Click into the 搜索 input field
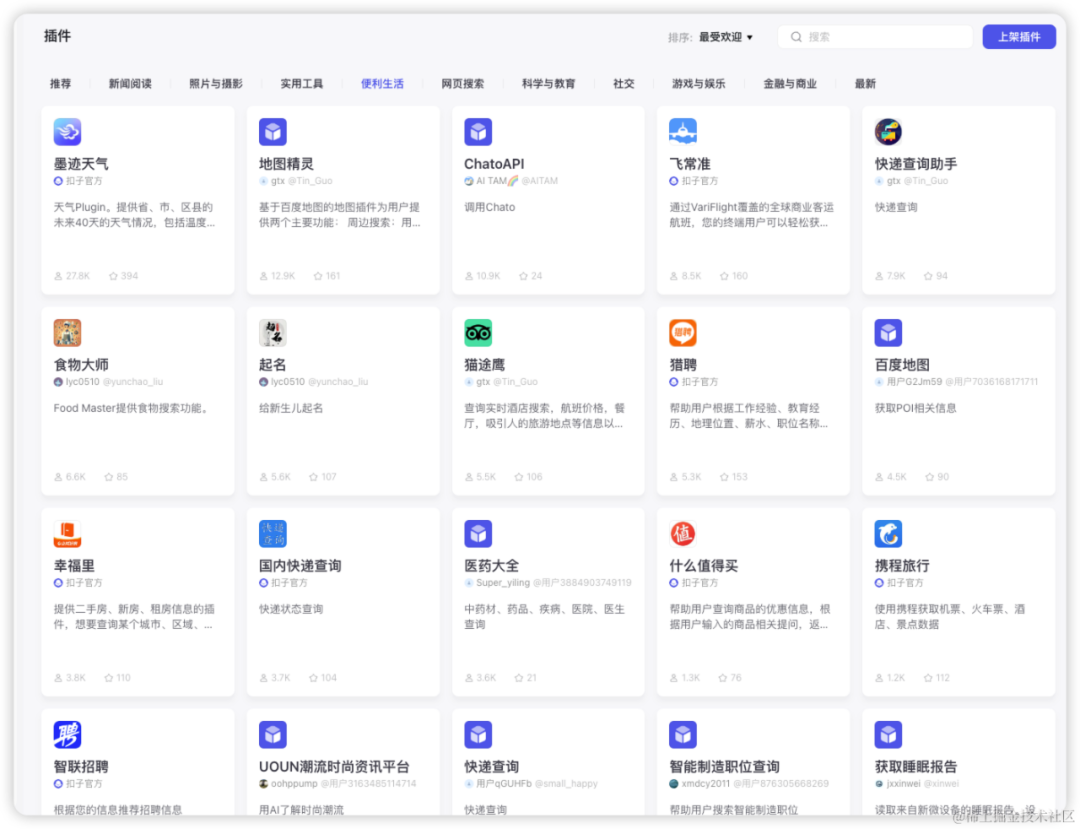1080x829 pixels. [875, 37]
